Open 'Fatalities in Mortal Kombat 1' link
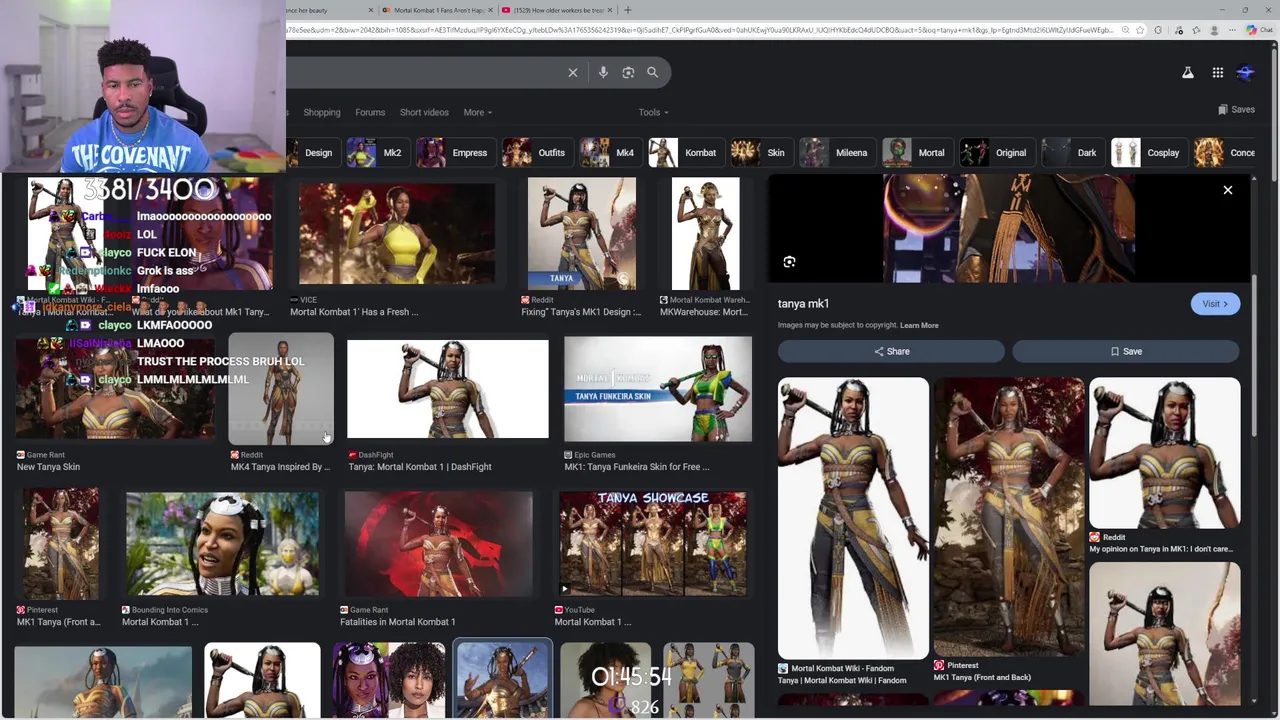The height and width of the screenshot is (720, 1280). pyautogui.click(x=397, y=622)
